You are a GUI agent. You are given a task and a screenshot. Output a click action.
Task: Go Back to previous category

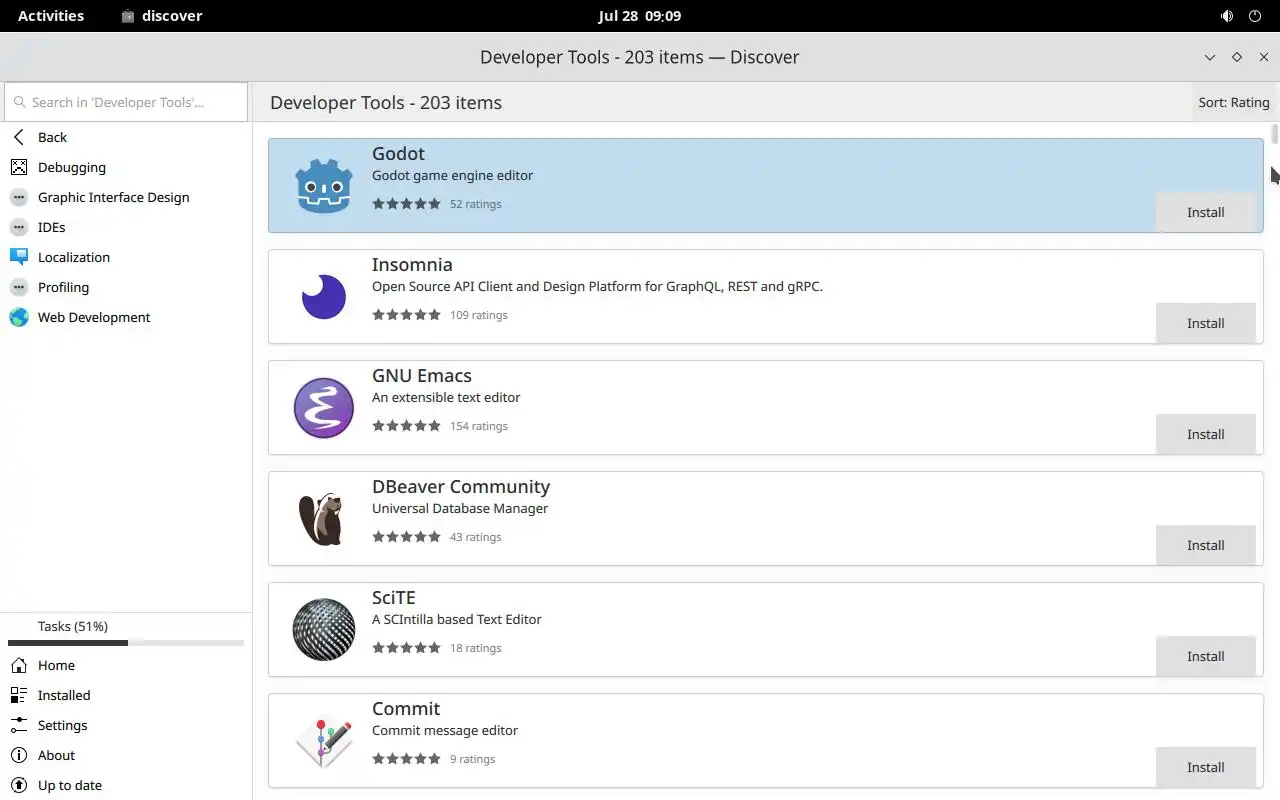pos(126,137)
